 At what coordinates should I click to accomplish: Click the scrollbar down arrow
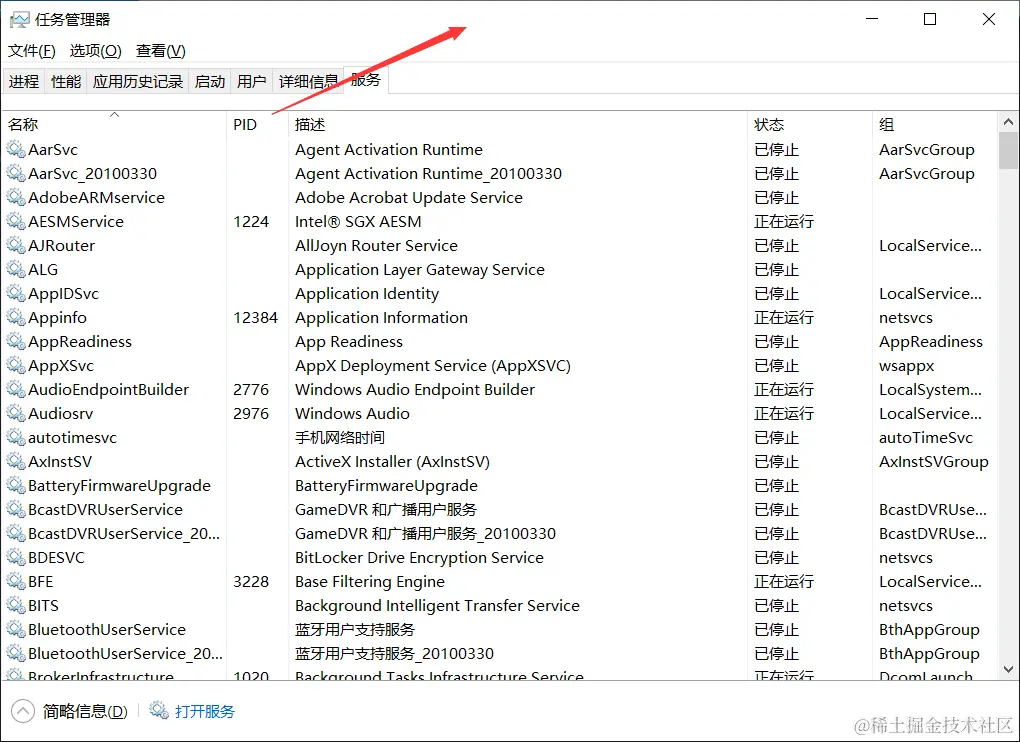pyautogui.click(x=1008, y=669)
